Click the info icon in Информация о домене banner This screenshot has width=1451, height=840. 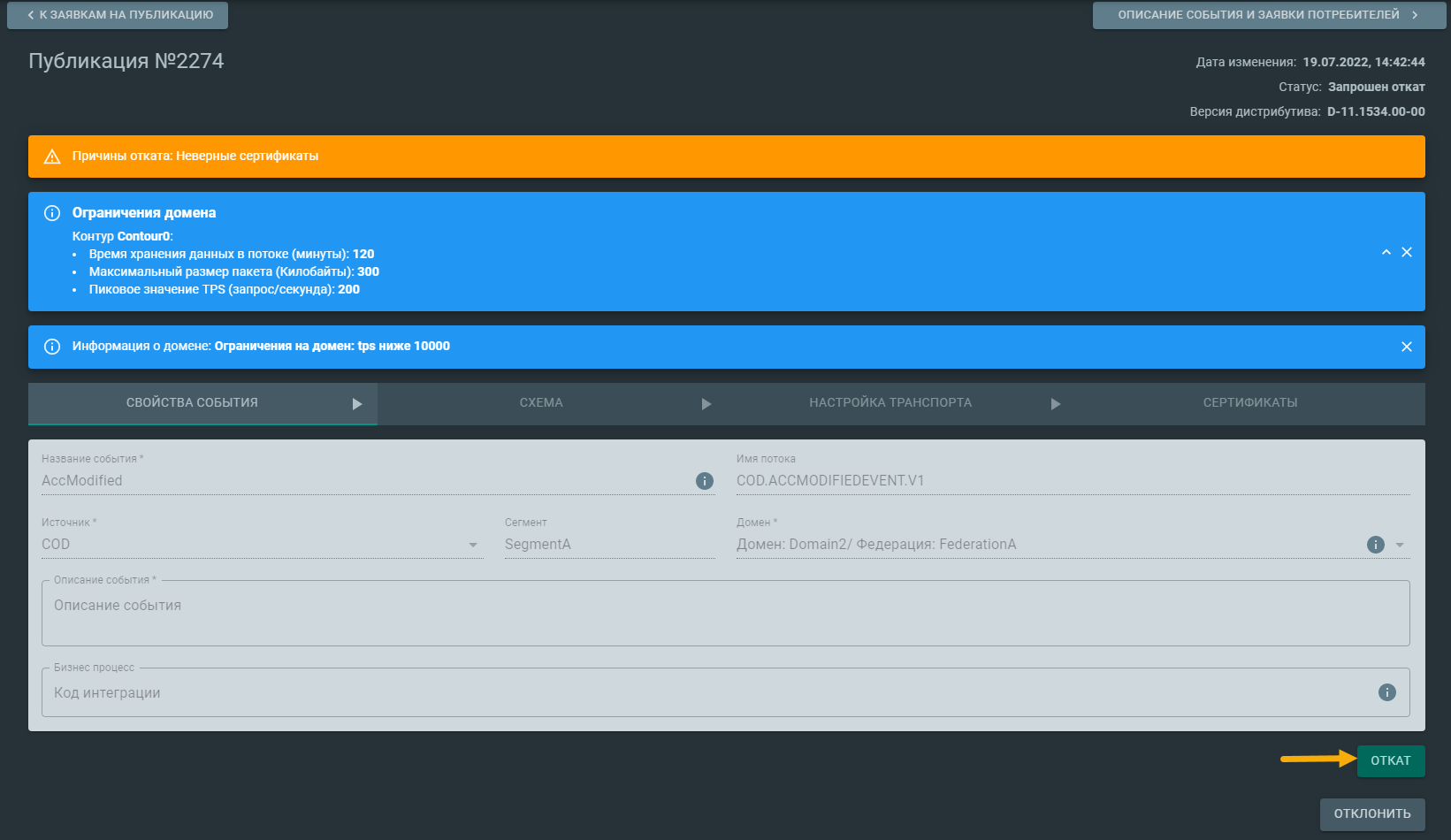[x=52, y=347]
